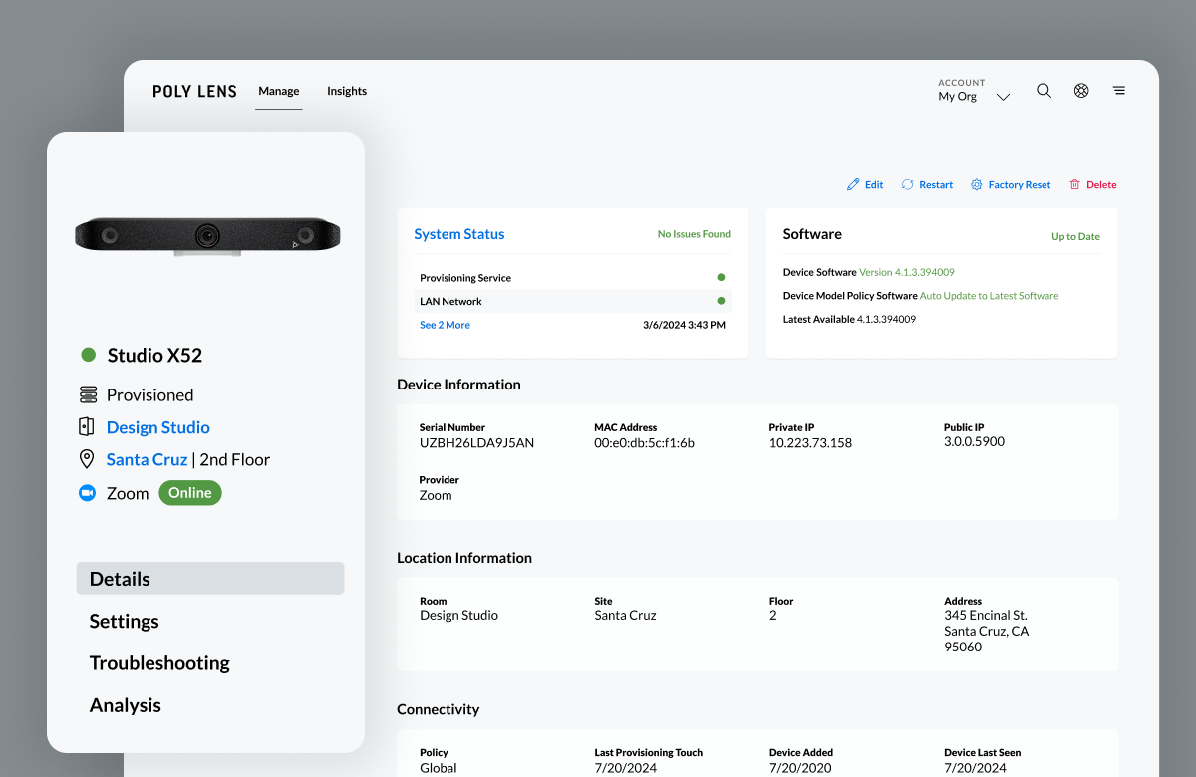Switch to the Insights tab
This screenshot has height=777, width=1196.
(x=347, y=91)
